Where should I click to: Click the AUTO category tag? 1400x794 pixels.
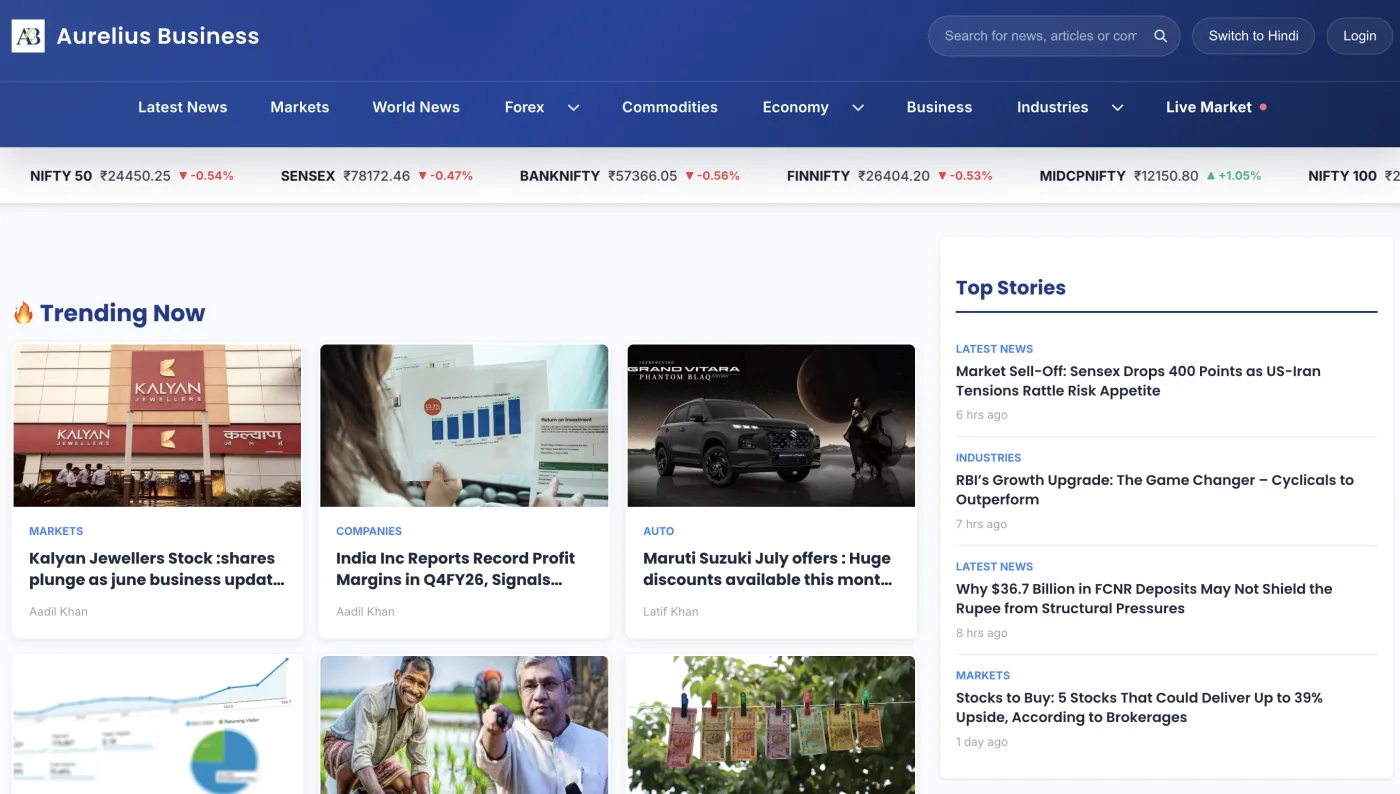pyautogui.click(x=658, y=531)
